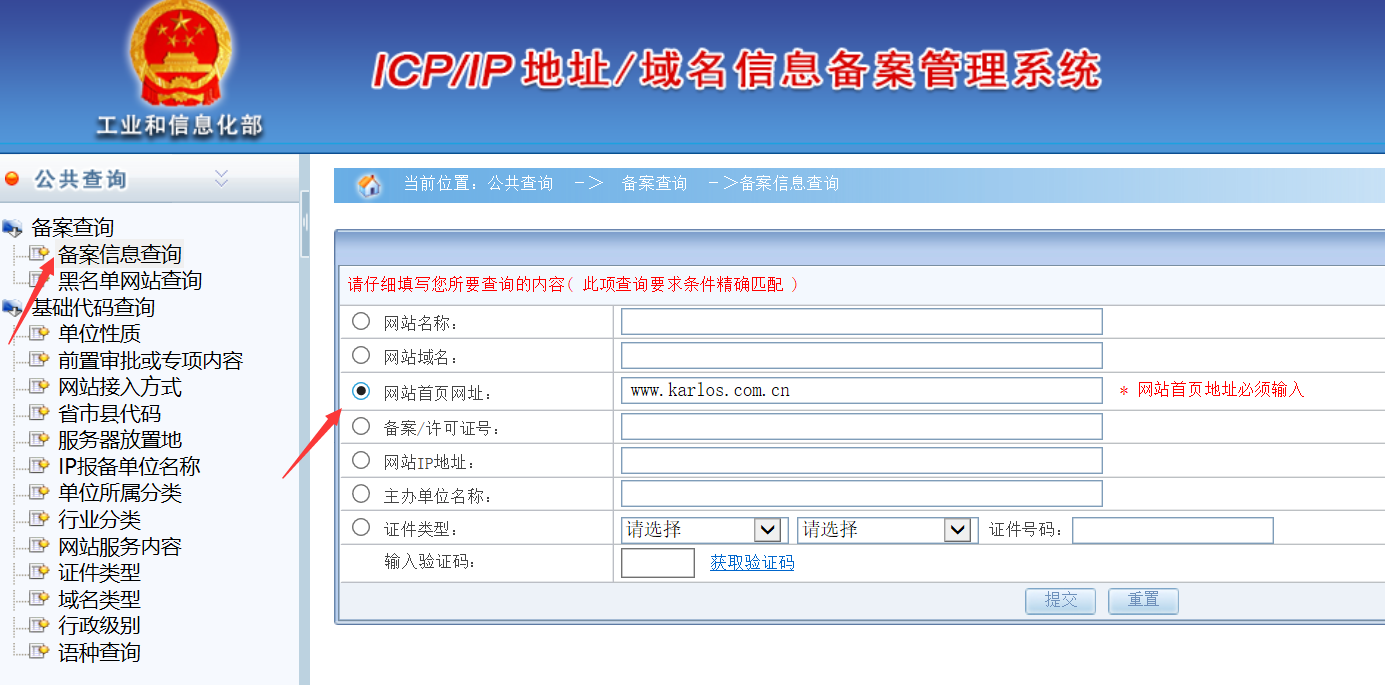
Task: Click the page icon beside 域名类型
Action: coord(39,599)
